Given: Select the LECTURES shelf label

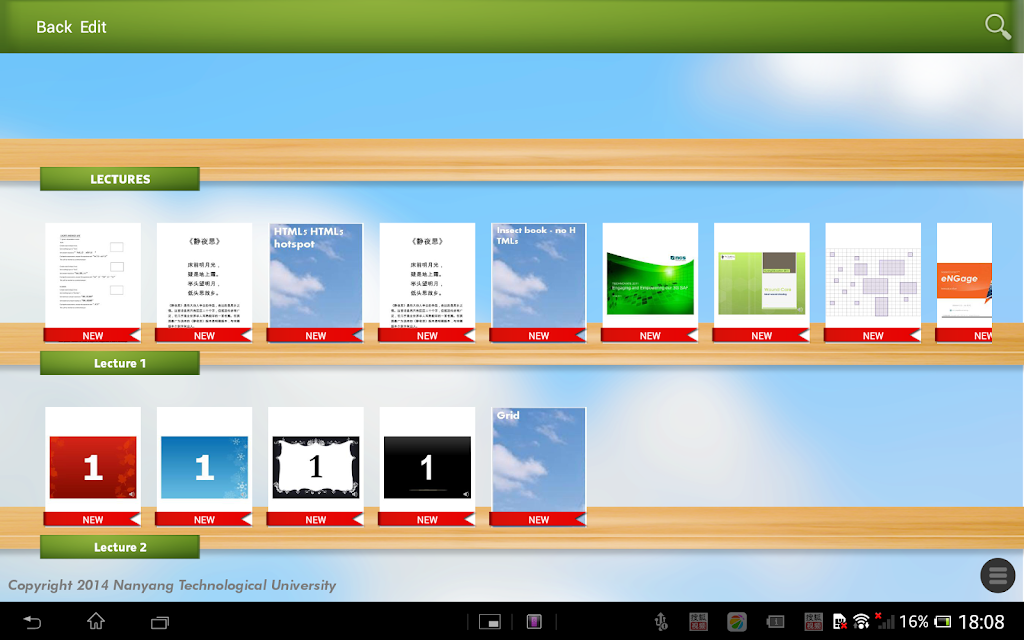Looking at the screenshot, I should point(120,179).
